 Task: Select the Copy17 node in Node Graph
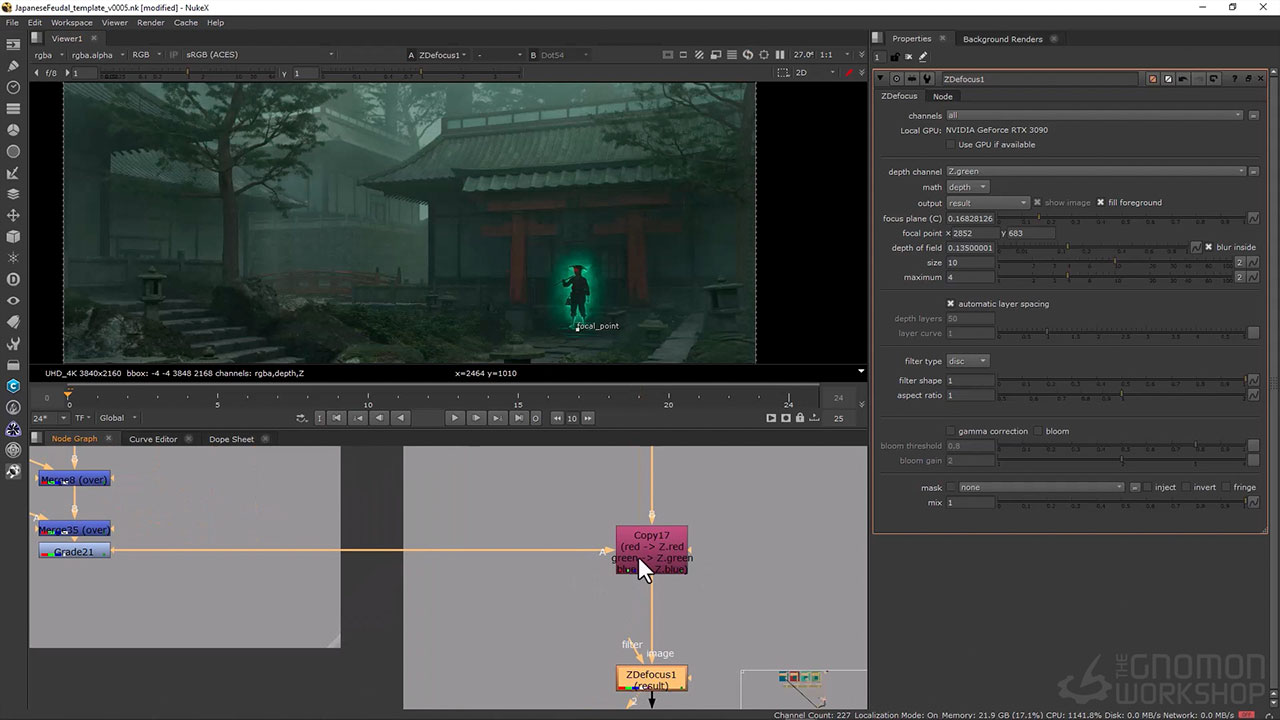[x=652, y=537]
